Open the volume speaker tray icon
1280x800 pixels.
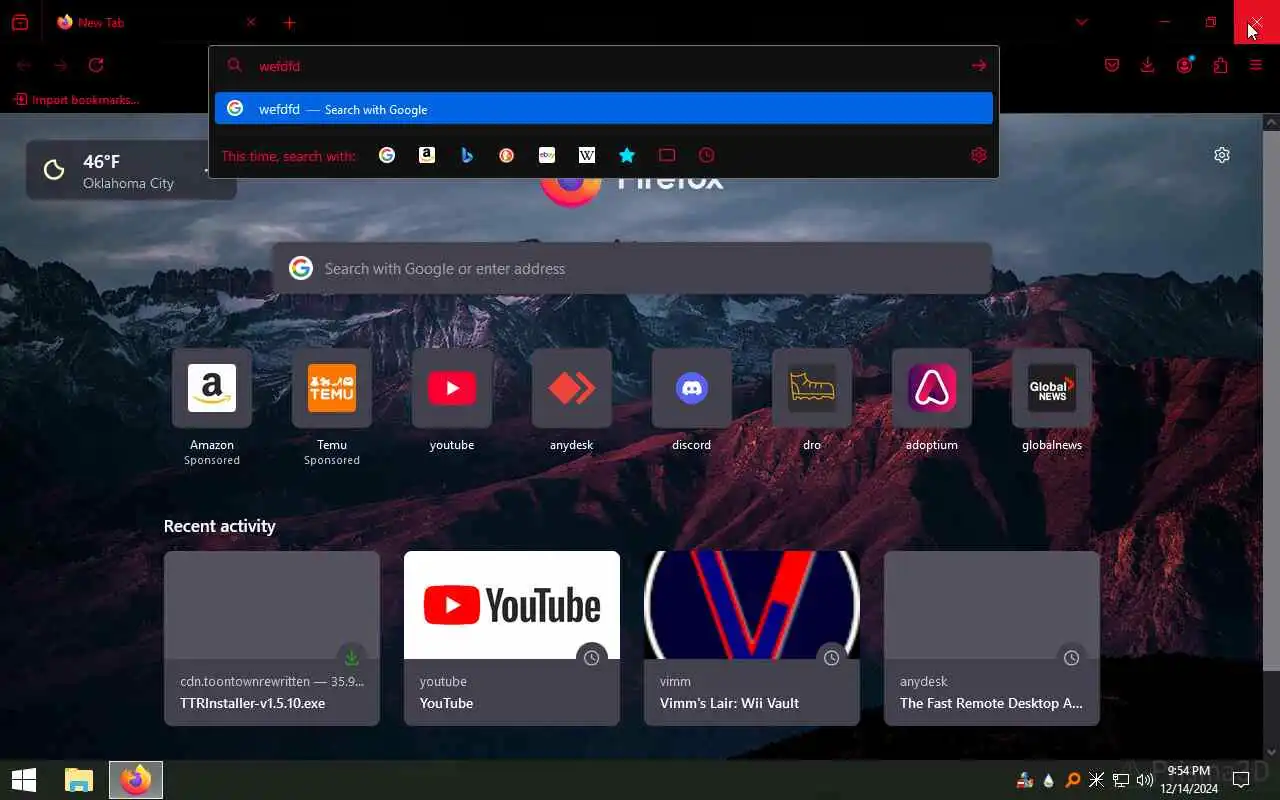(x=1145, y=780)
